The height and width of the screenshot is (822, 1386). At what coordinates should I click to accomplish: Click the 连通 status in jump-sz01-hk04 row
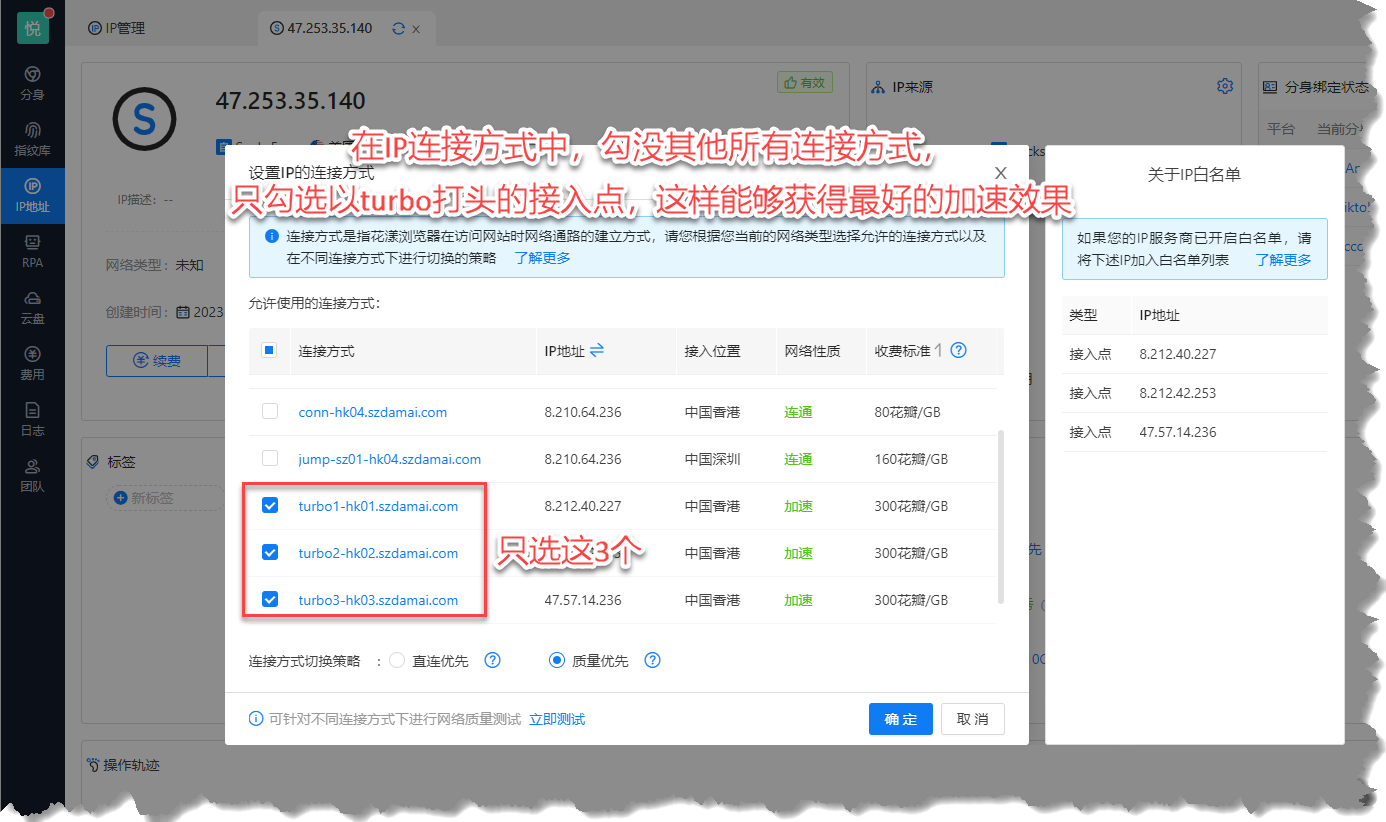coord(798,459)
